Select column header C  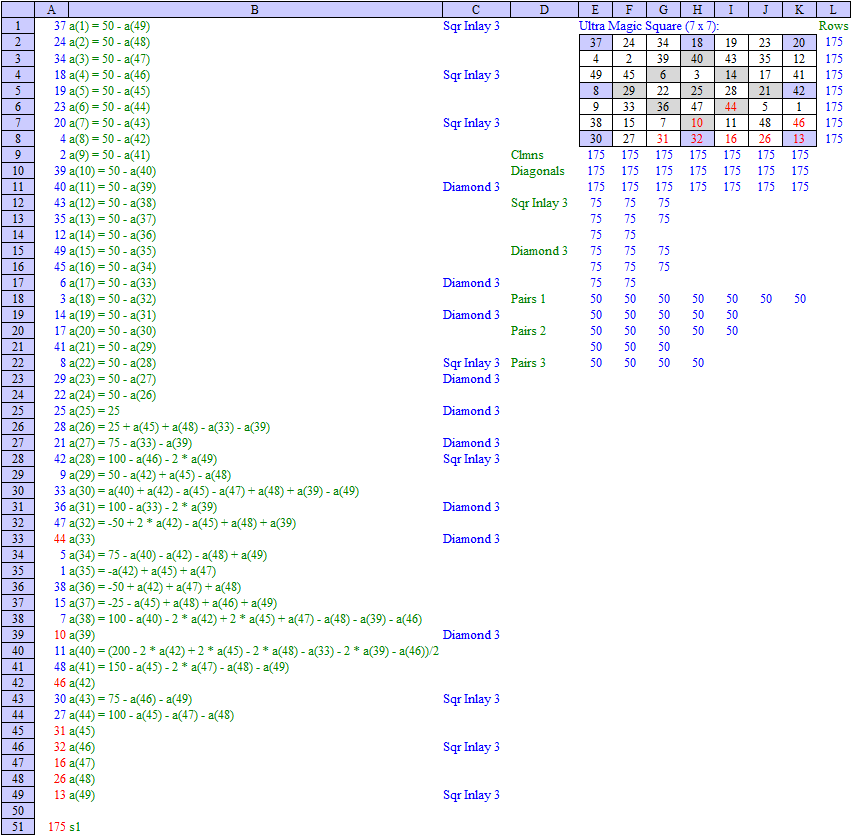476,9
